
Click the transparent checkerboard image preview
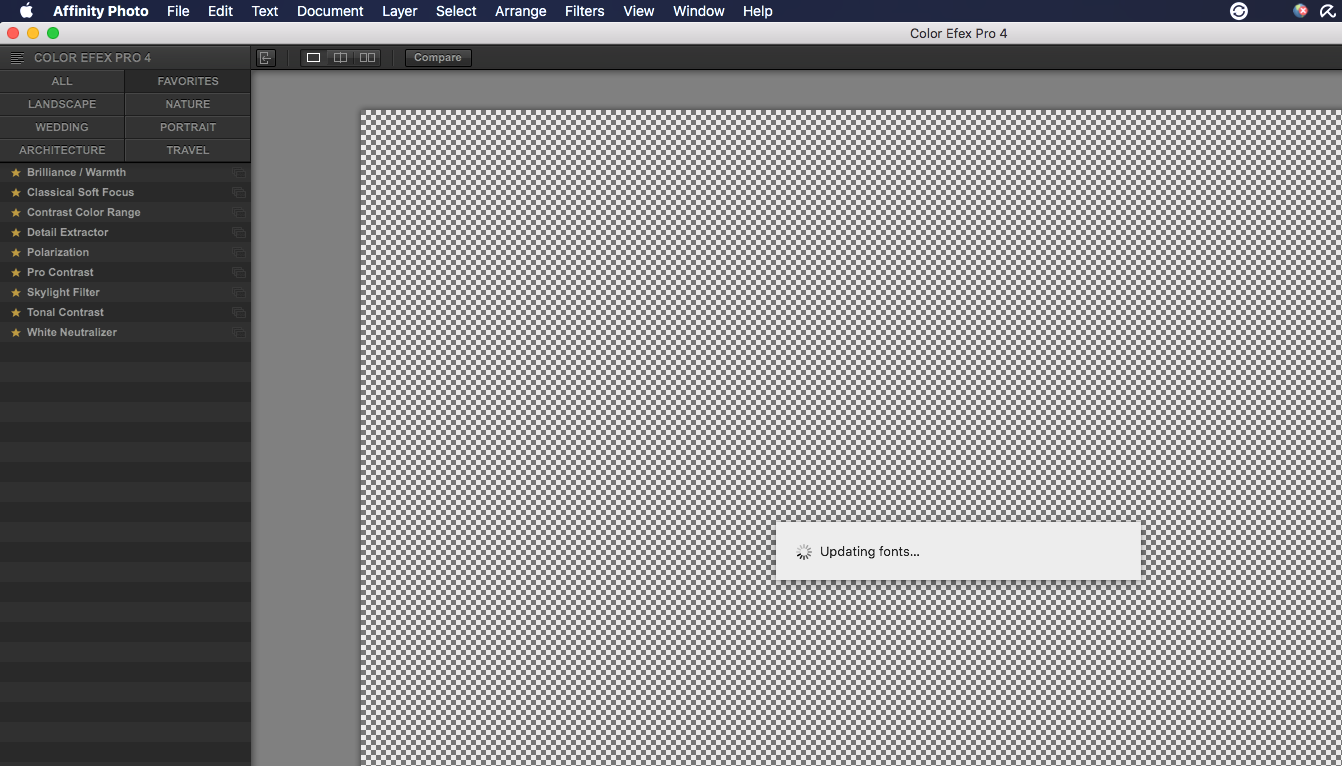pos(851,438)
